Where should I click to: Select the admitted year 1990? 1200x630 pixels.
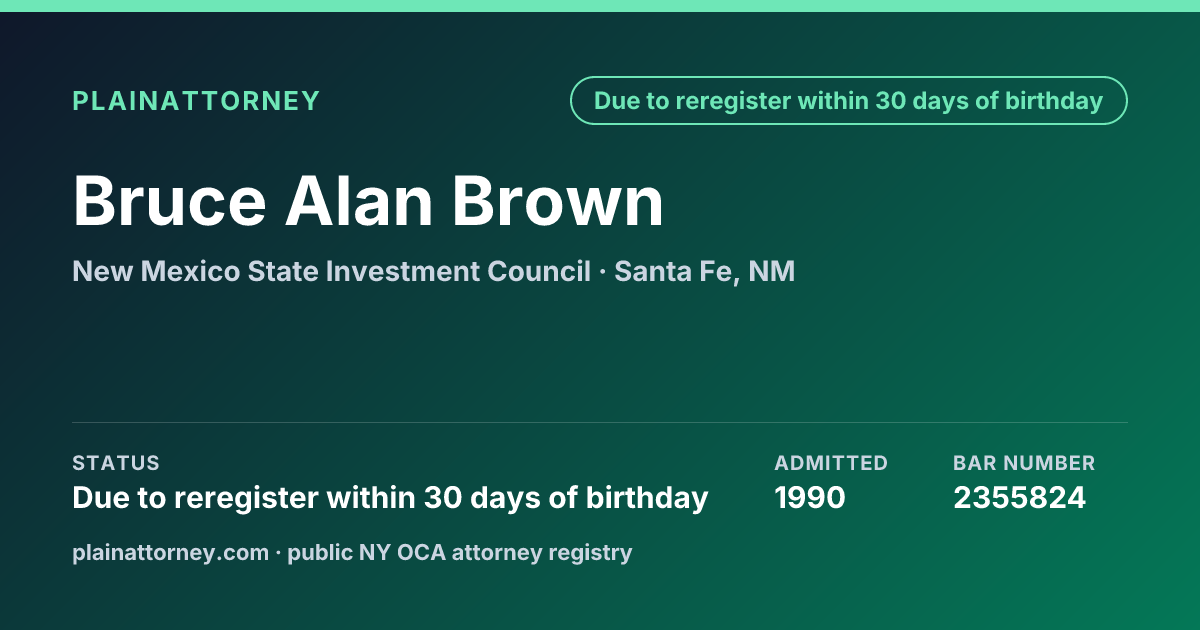(810, 497)
